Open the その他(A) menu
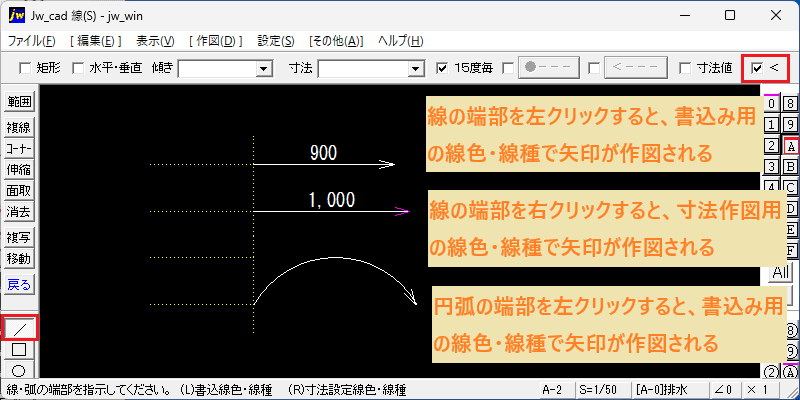Screen dimensions: 800x400 [336, 41]
